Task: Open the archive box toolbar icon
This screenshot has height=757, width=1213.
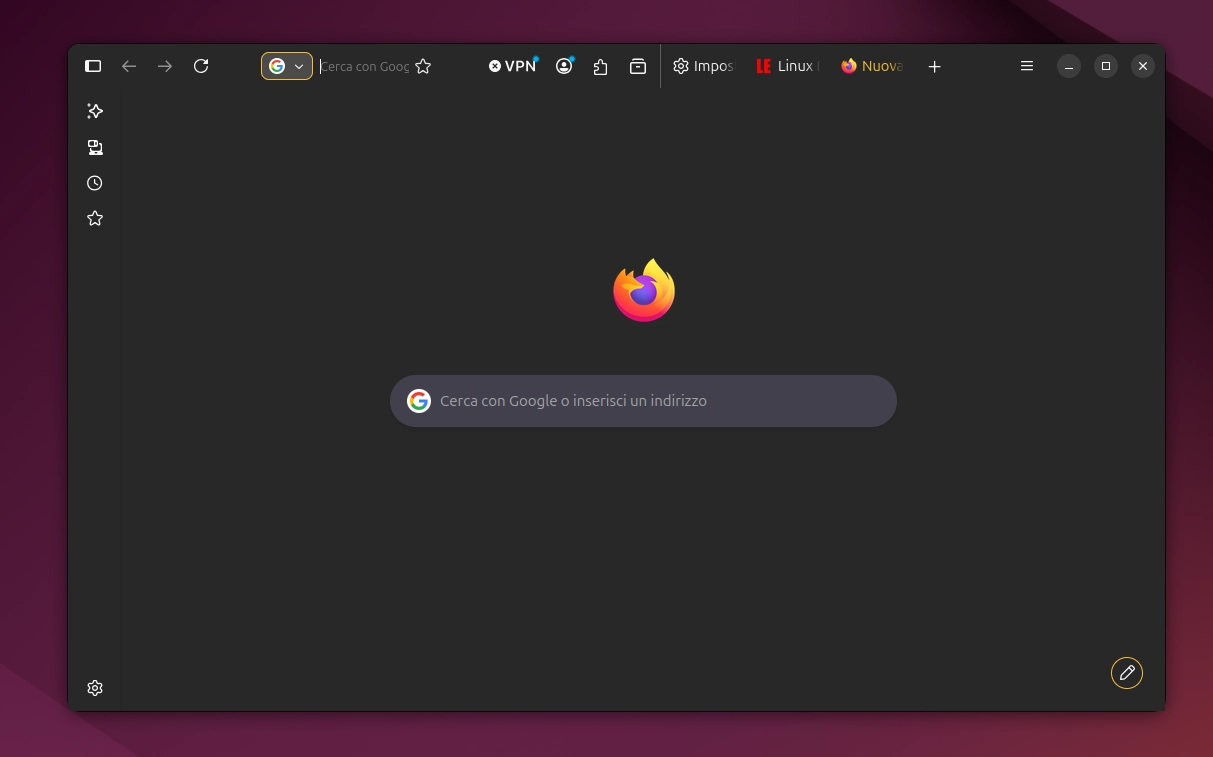Action: point(638,66)
